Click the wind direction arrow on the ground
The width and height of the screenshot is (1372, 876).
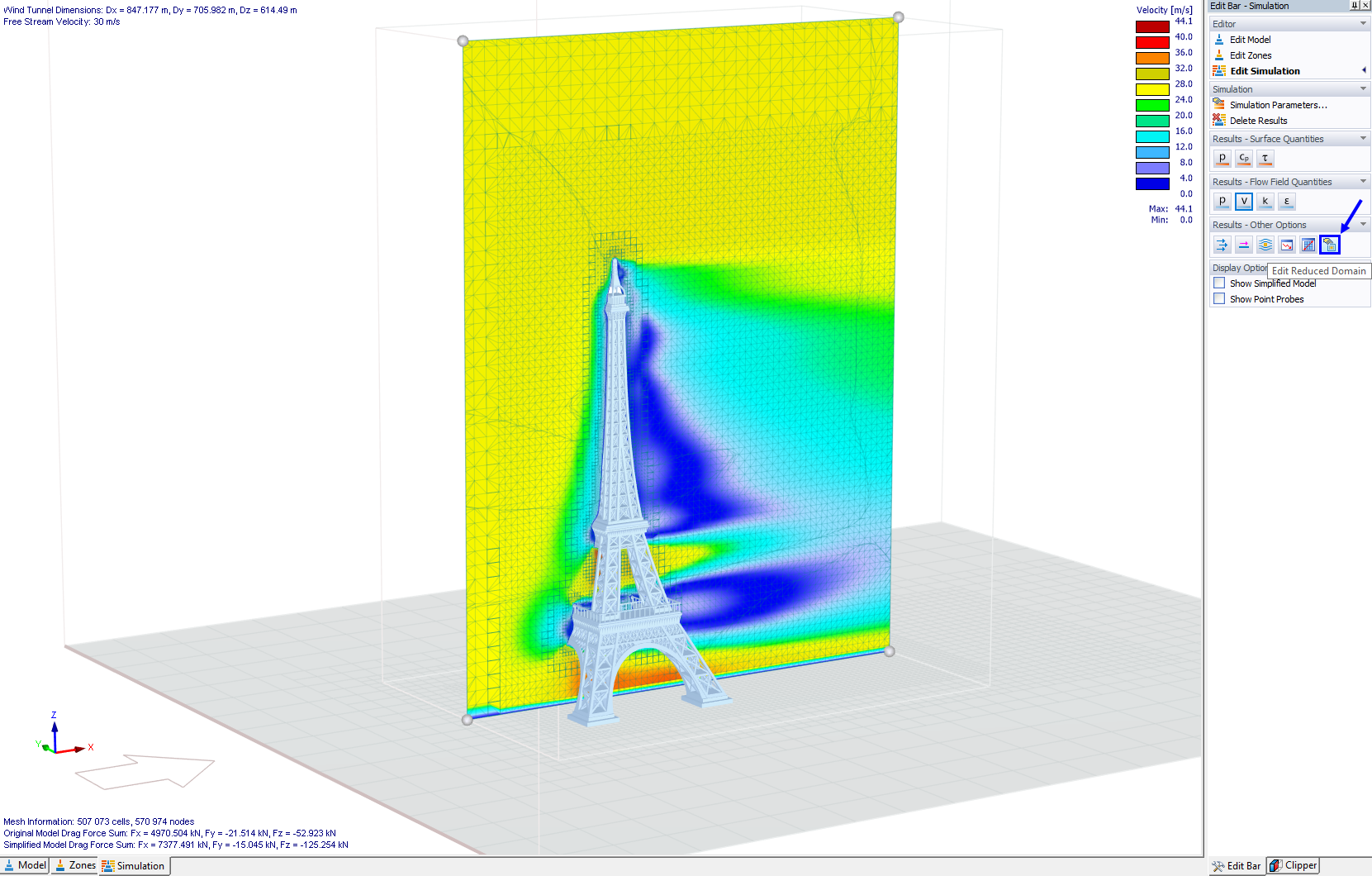(145, 771)
